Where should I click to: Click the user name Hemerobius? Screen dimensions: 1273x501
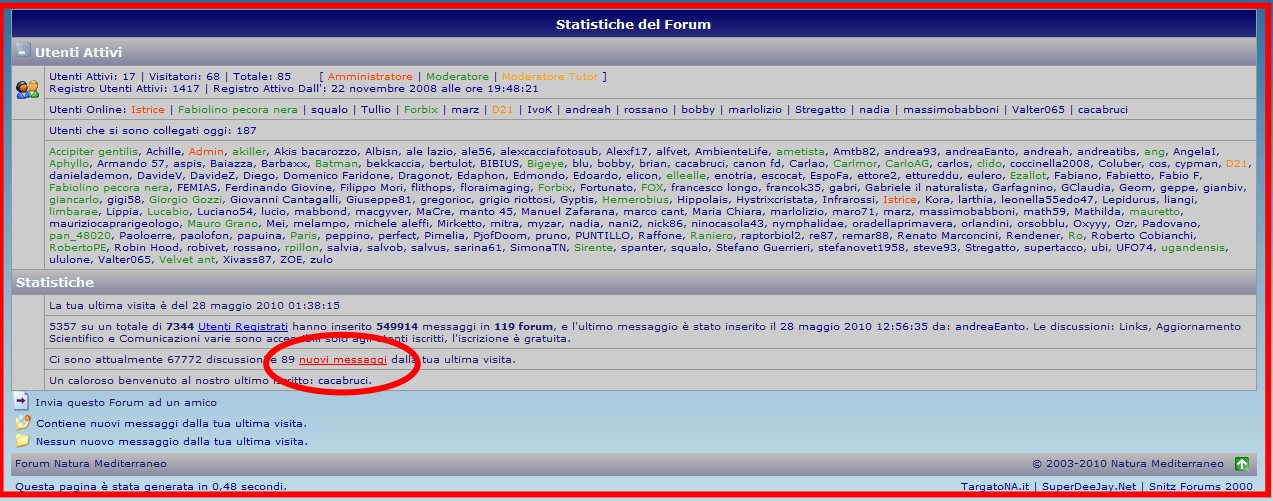(x=635, y=198)
